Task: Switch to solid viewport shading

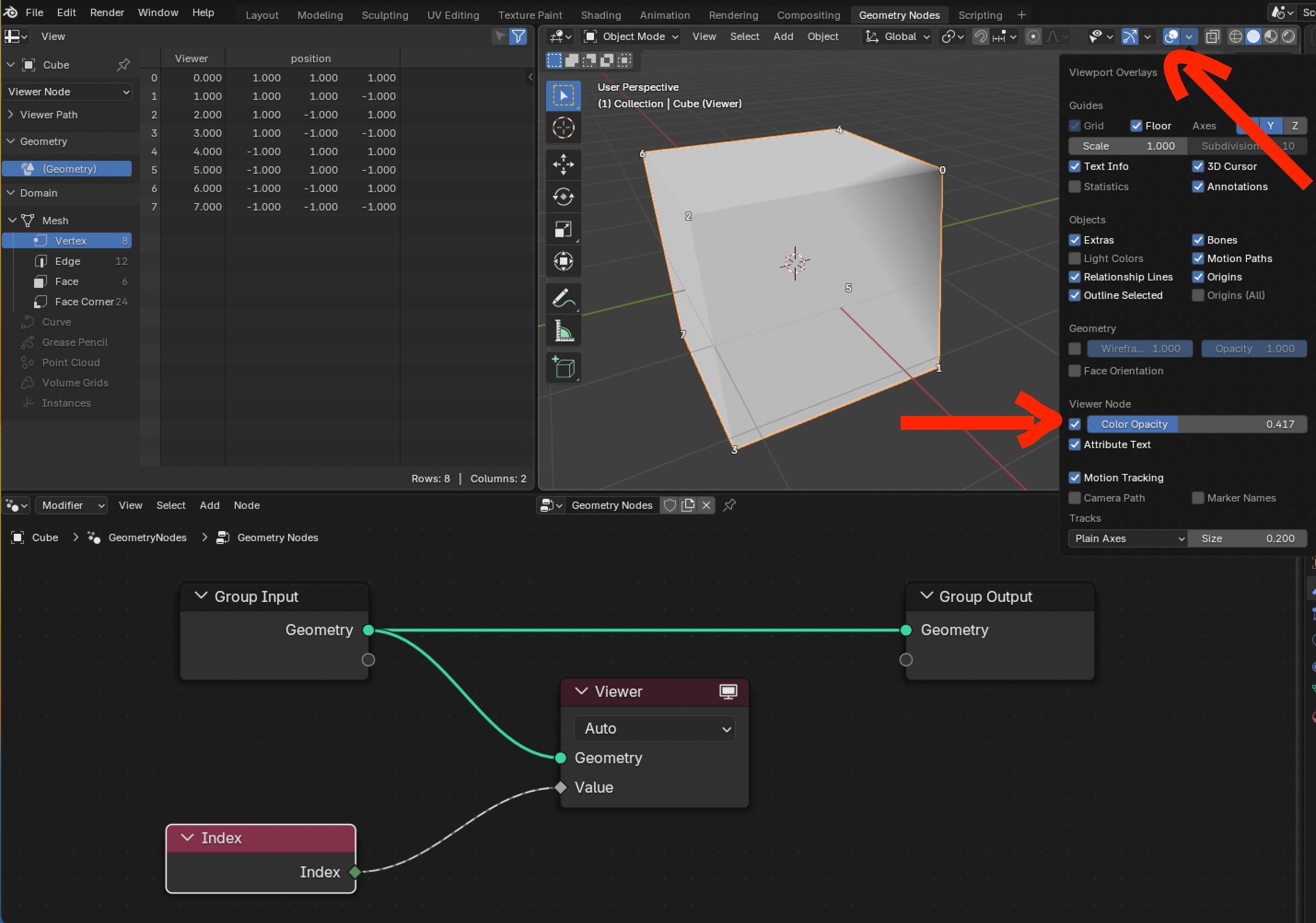Action: (x=1253, y=37)
